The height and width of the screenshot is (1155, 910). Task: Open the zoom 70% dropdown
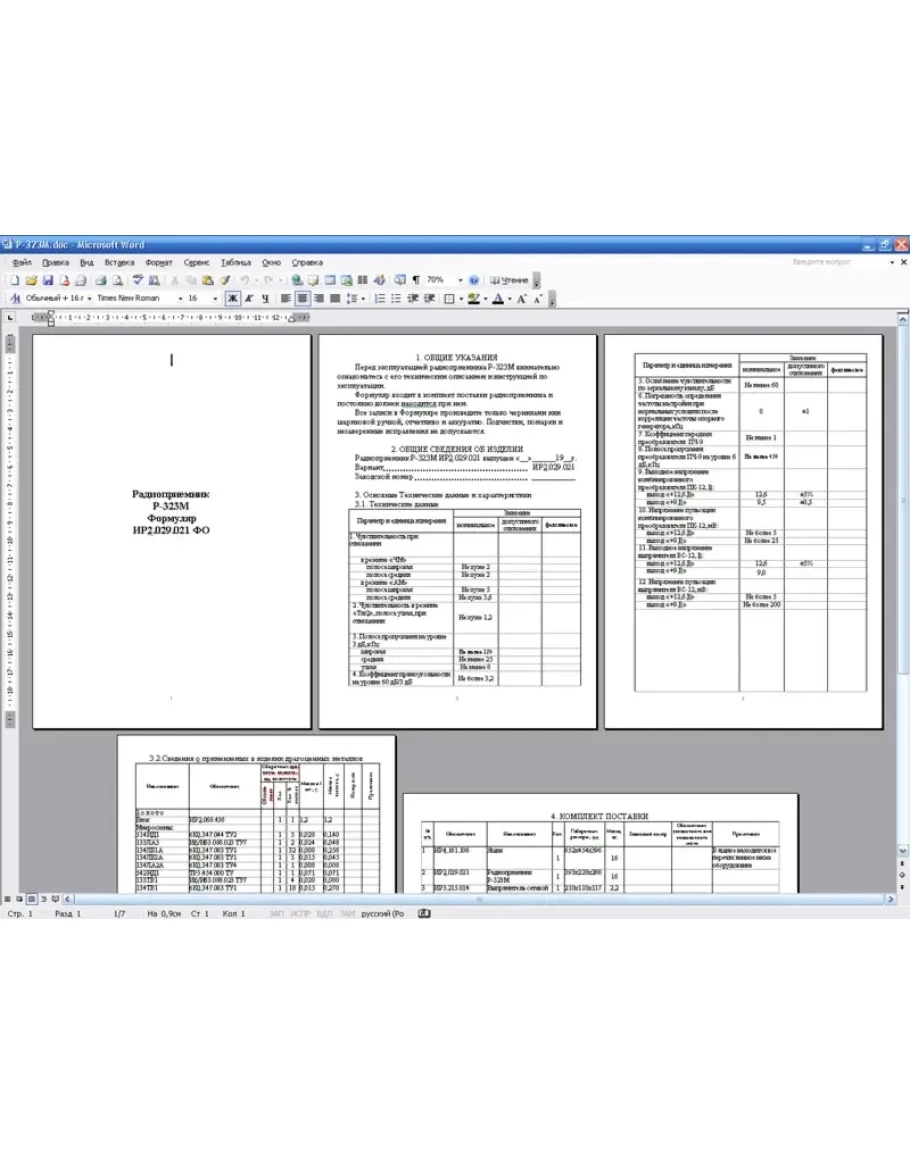(460, 281)
